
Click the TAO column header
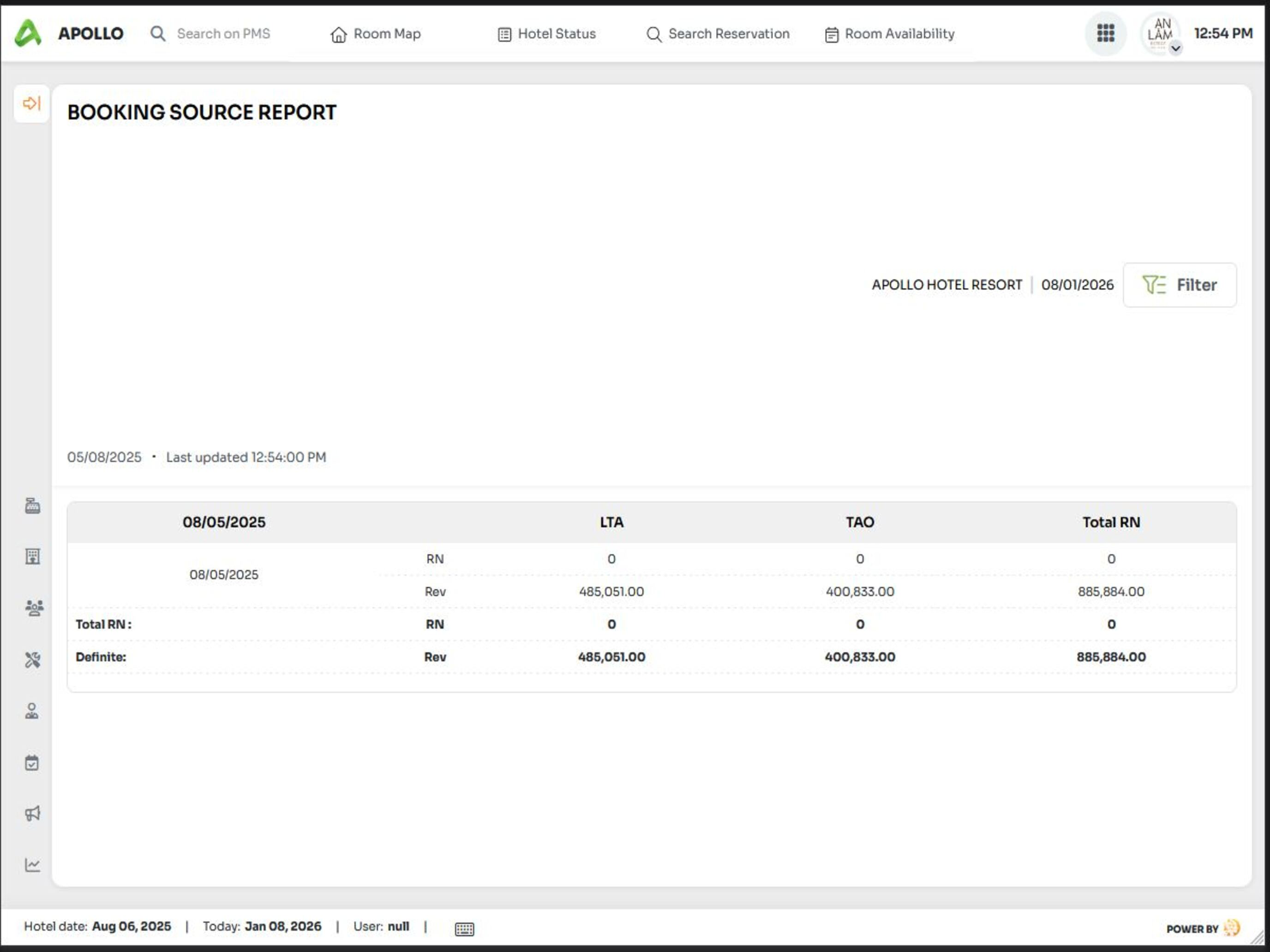(859, 522)
